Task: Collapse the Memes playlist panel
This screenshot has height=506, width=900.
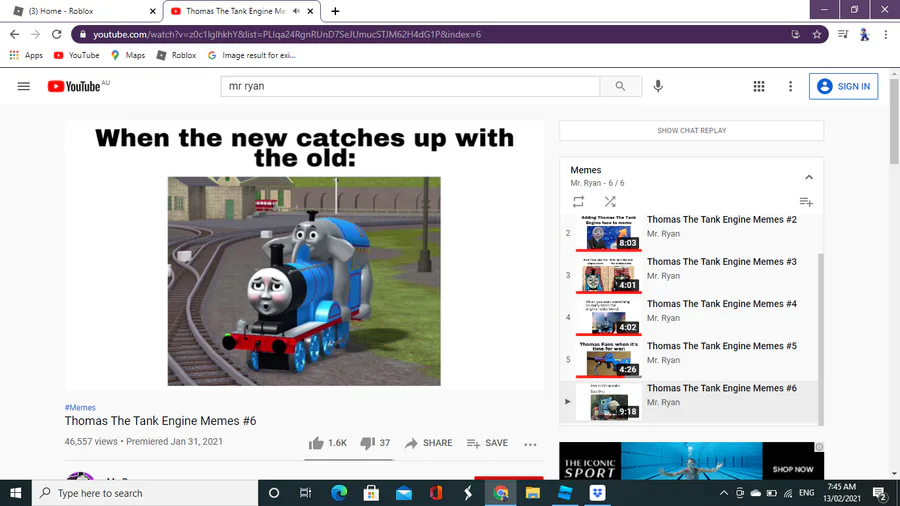Action: click(809, 177)
